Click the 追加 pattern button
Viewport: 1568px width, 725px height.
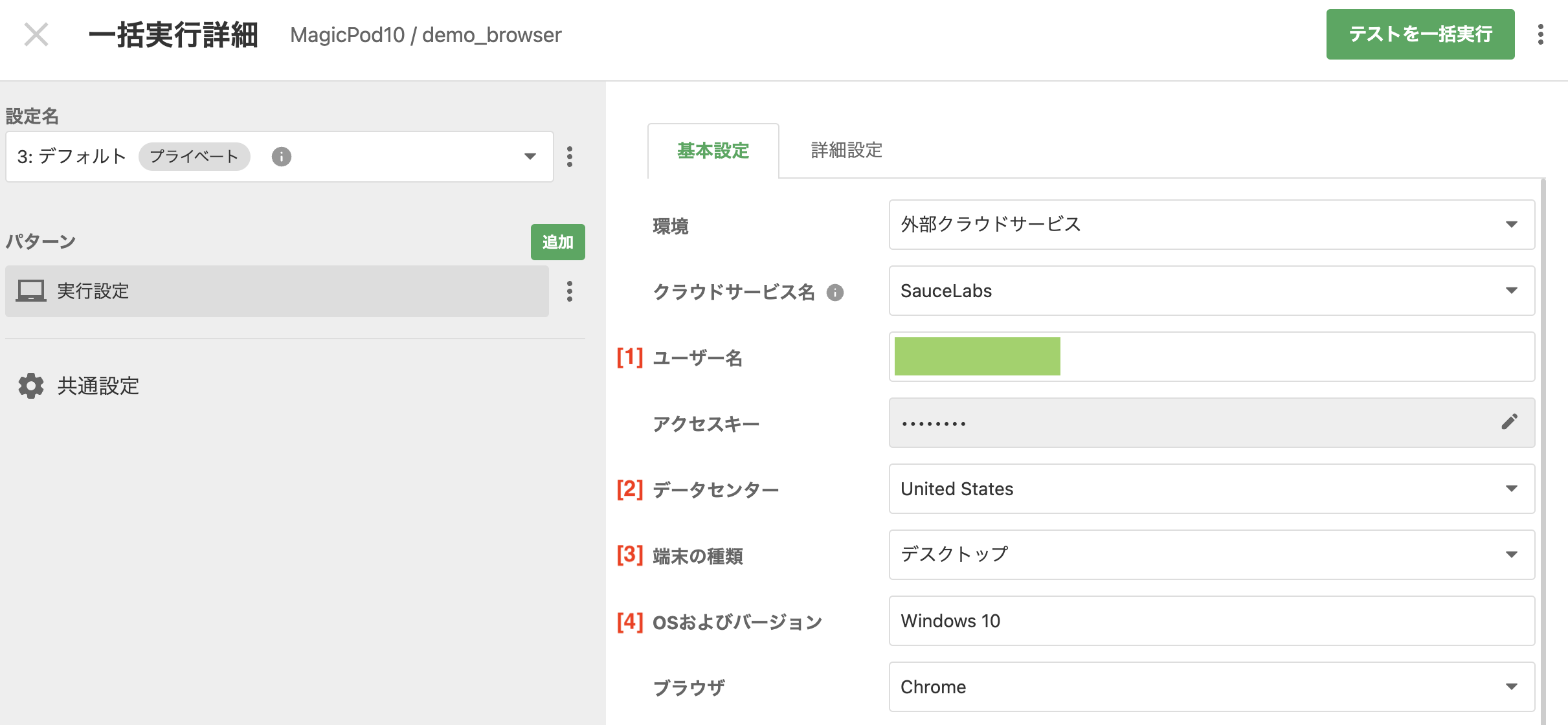pos(557,242)
